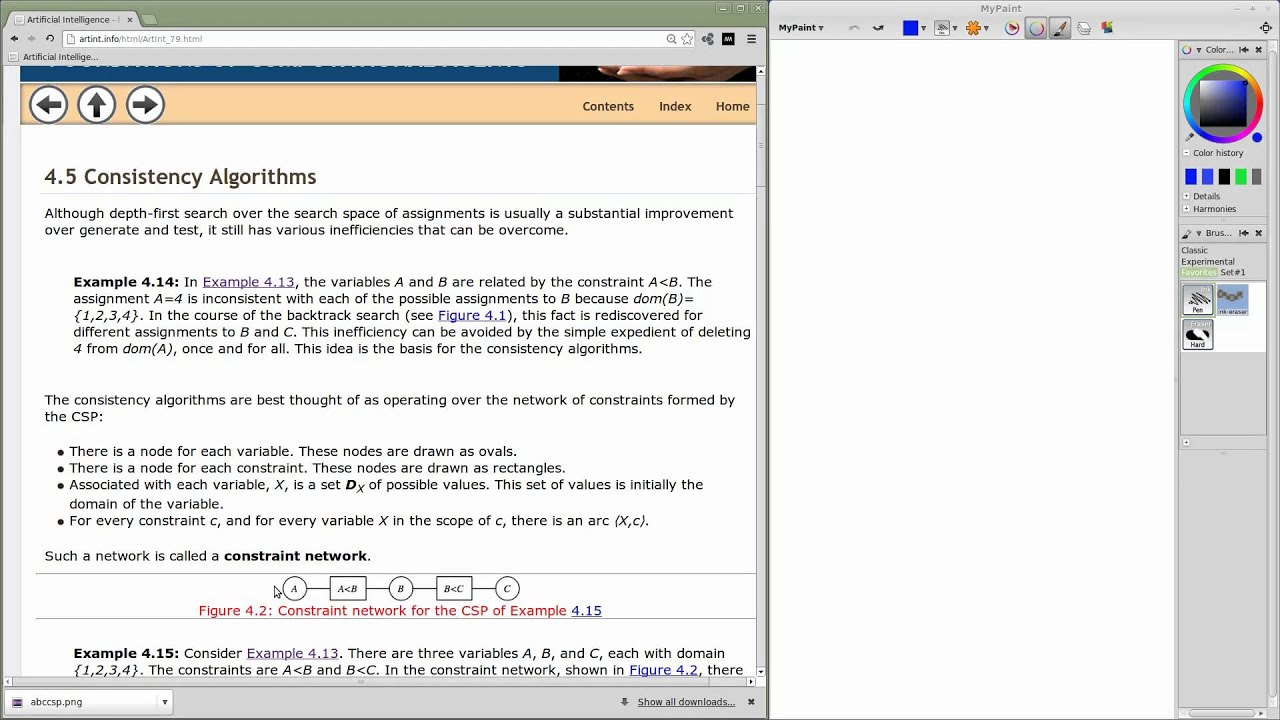Go up with the up arrow button
The image size is (1280, 720).
(97, 105)
